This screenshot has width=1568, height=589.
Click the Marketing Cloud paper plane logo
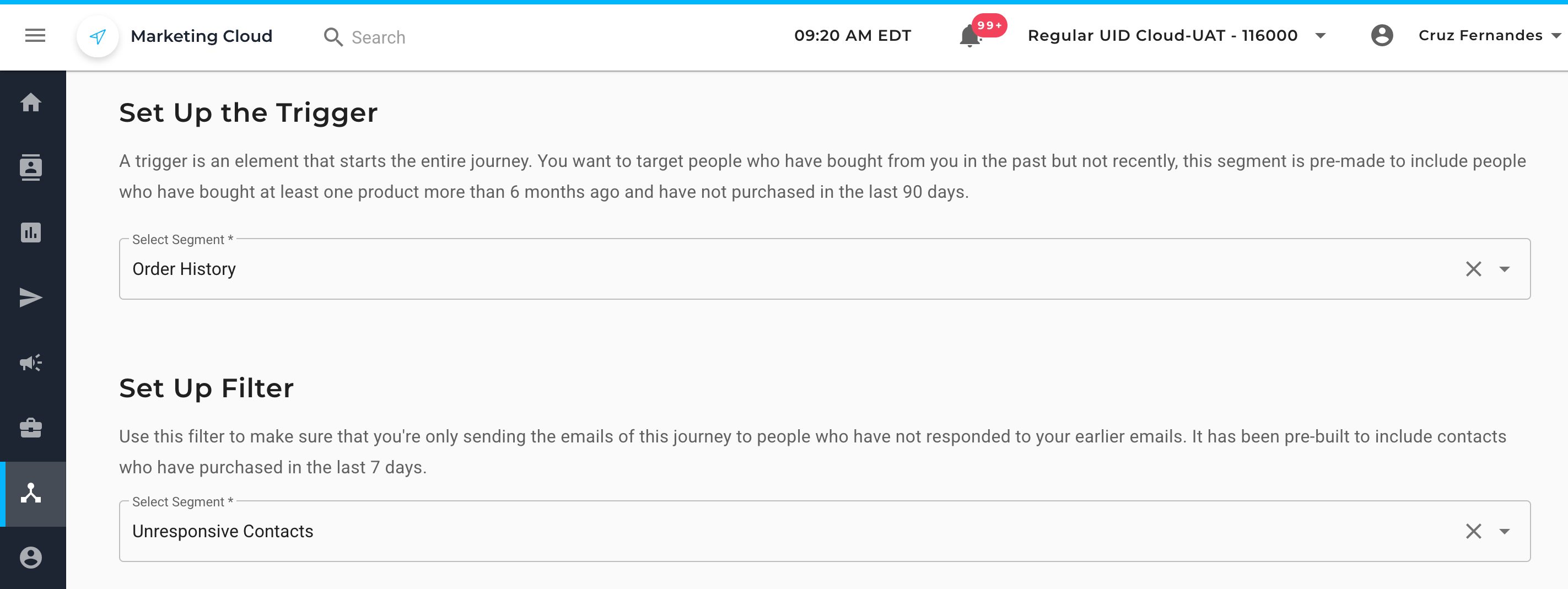98,36
